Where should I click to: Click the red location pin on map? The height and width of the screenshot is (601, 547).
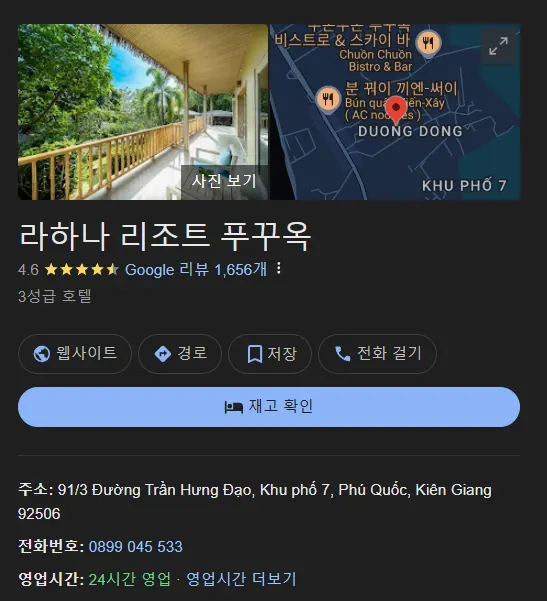pos(396,109)
